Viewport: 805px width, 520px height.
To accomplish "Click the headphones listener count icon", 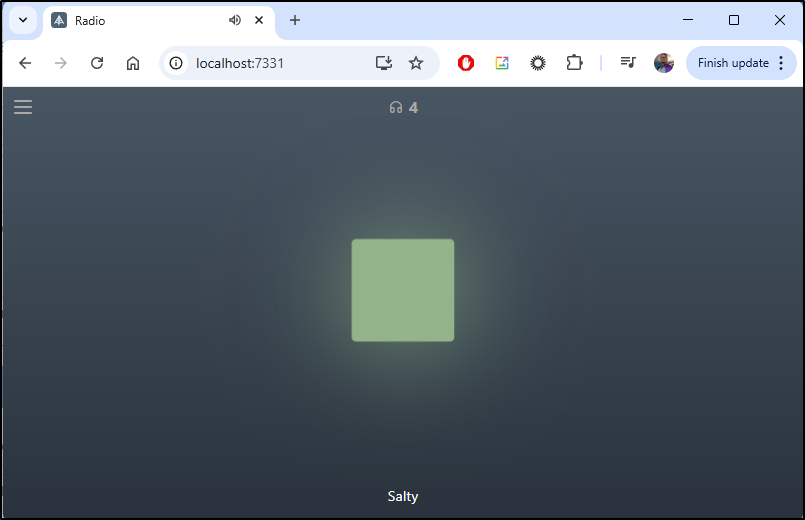I will tap(396, 108).
